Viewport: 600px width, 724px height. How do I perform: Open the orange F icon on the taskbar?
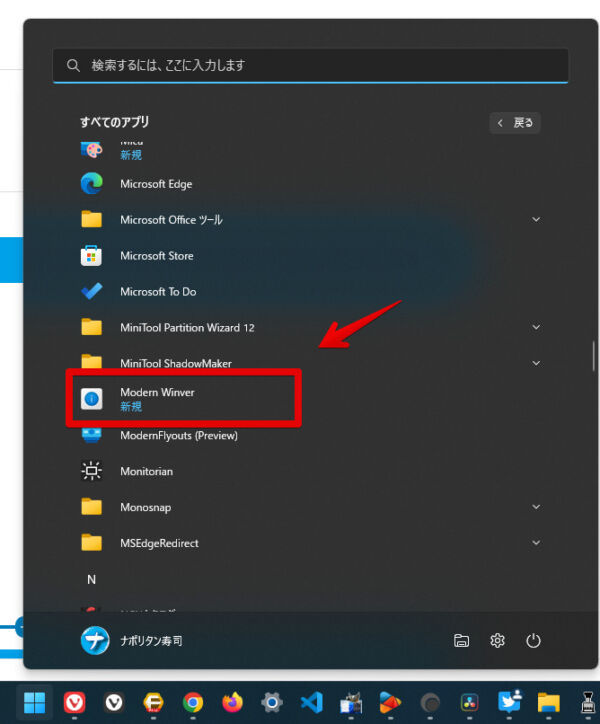coord(153,703)
